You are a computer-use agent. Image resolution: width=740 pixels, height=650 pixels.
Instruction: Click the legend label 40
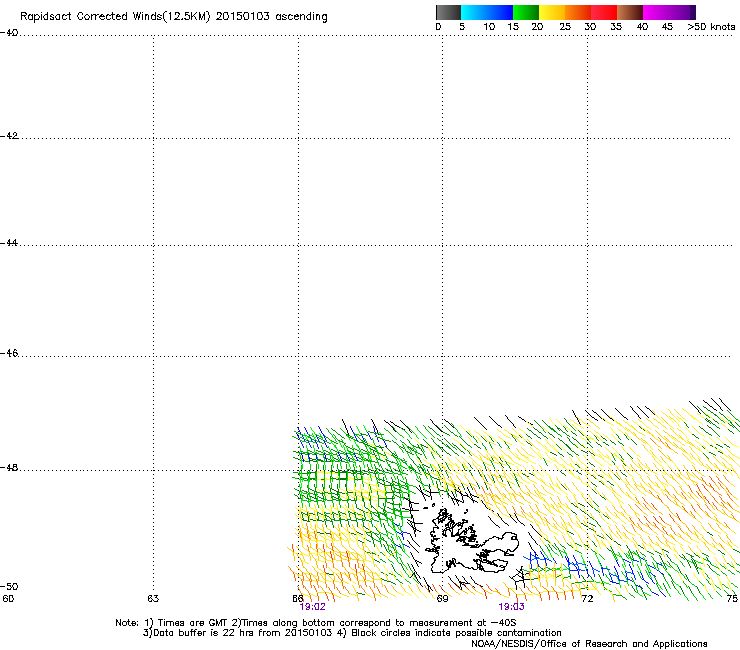tap(642, 27)
